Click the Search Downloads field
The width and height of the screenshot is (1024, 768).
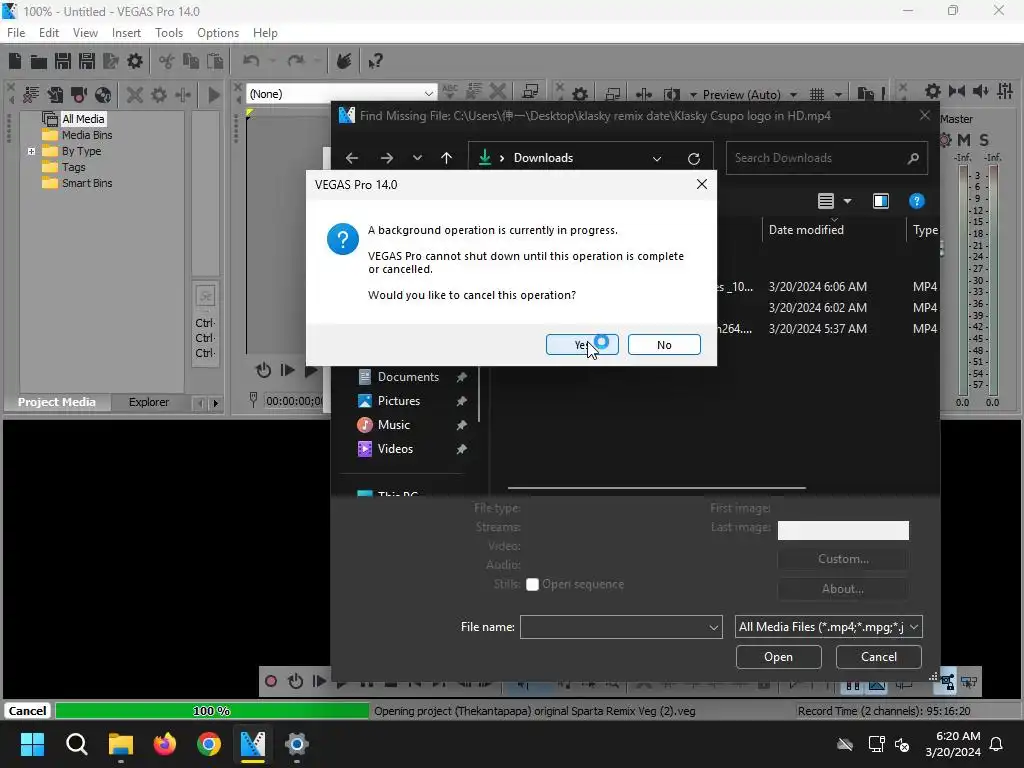pyautogui.click(x=826, y=158)
